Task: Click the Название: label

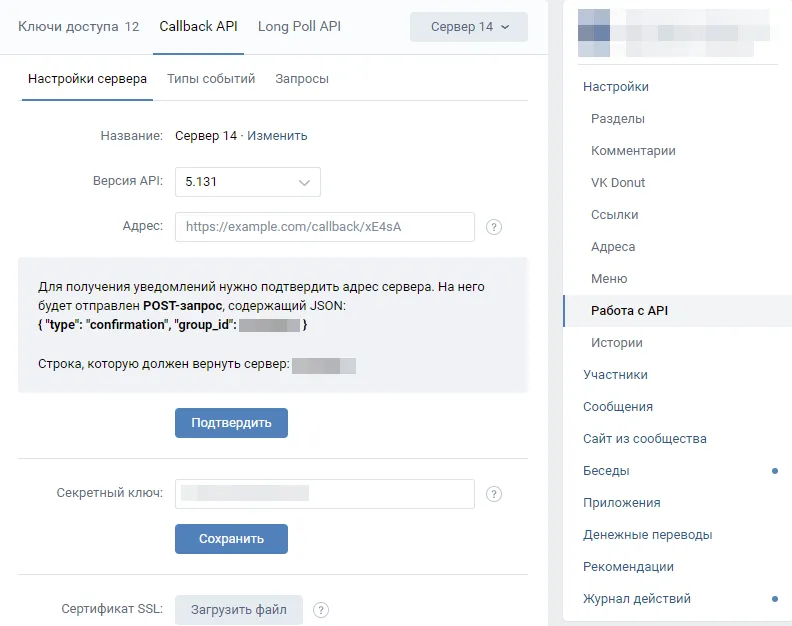Action: (x=131, y=136)
